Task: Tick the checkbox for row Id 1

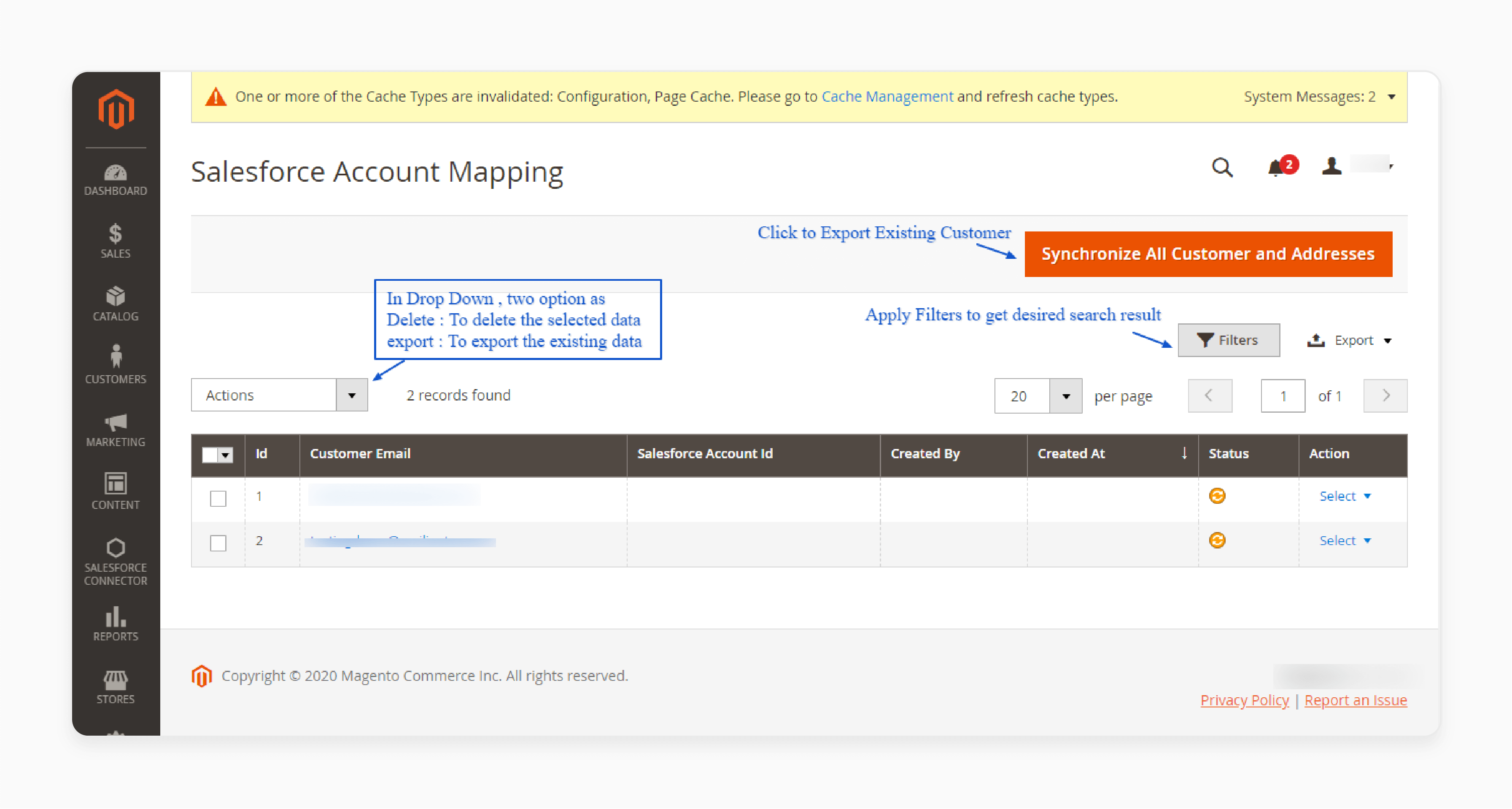Action: click(218, 499)
